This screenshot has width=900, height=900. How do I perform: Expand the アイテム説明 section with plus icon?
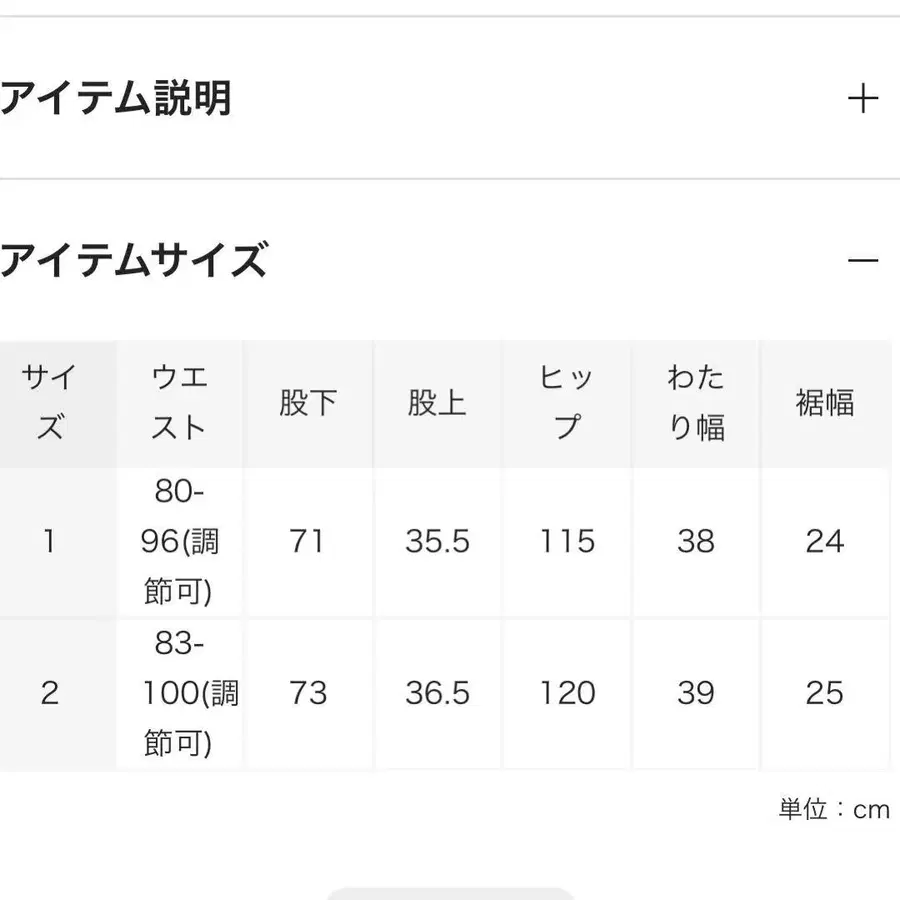click(862, 99)
